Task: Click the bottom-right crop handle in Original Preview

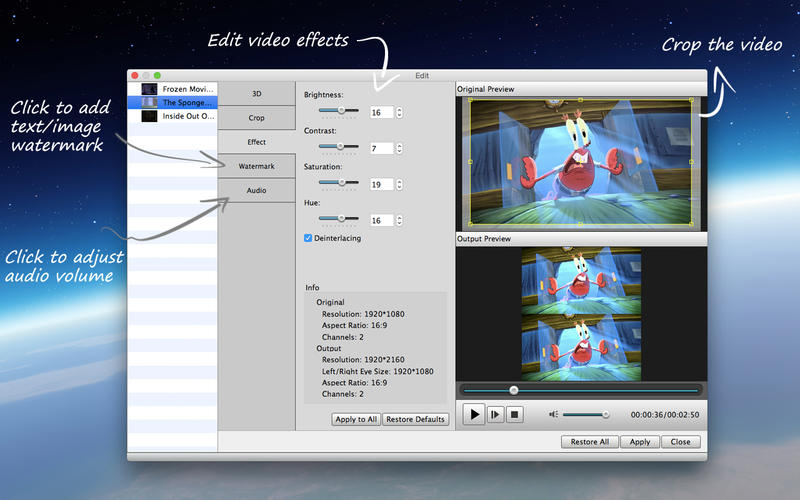Action: (691, 223)
